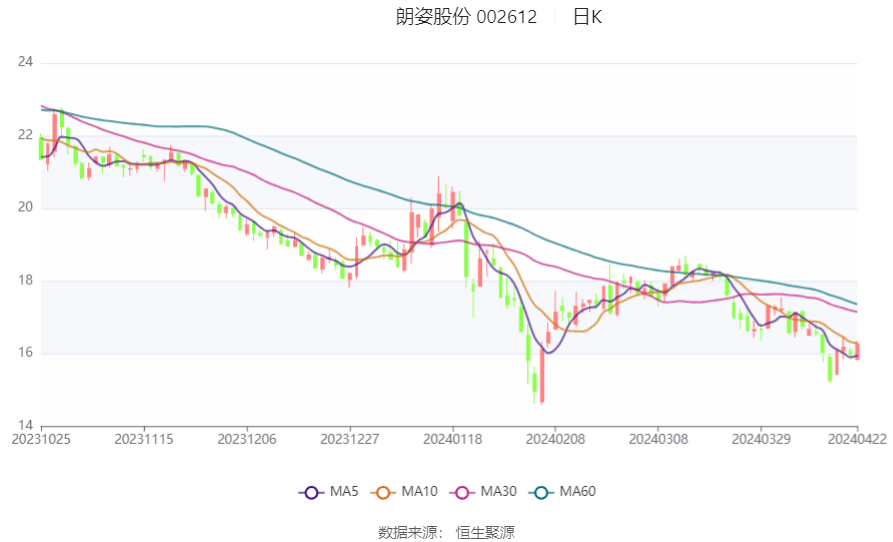Click the 20231115 date axis label
The image size is (893, 542).
pos(144,440)
